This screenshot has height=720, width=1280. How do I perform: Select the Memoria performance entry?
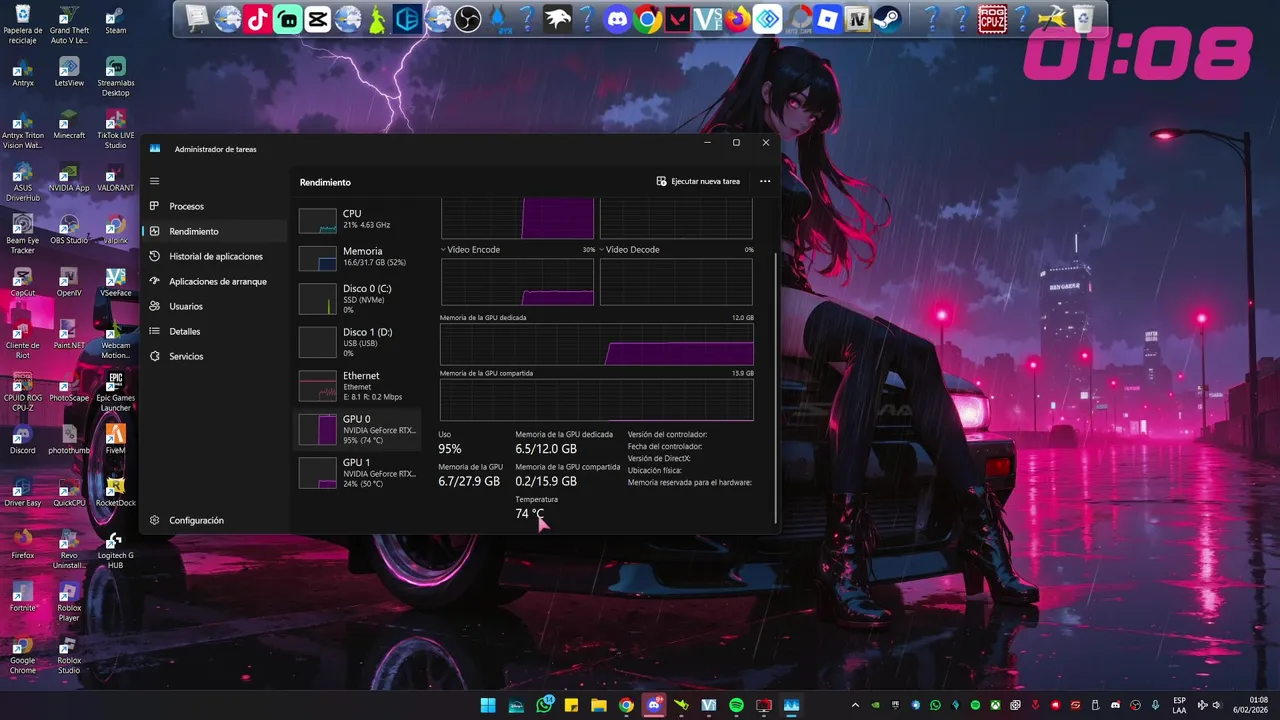[359, 257]
